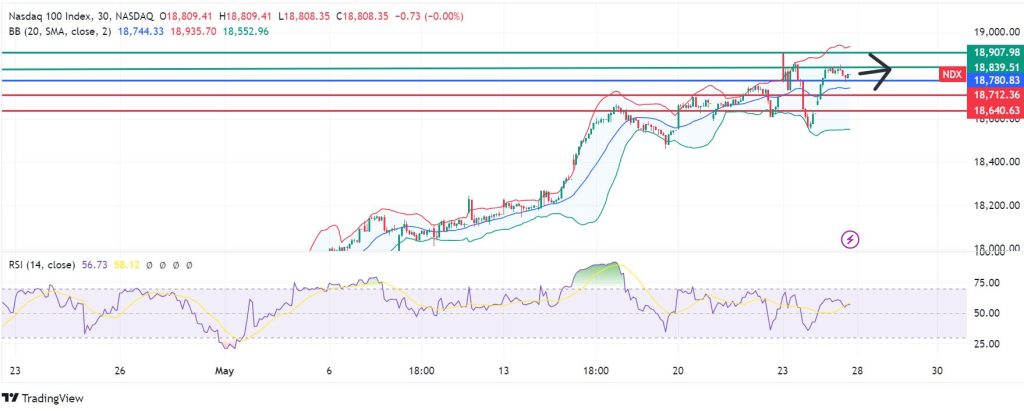Click the RSI moving average value 58.12

coord(126,265)
